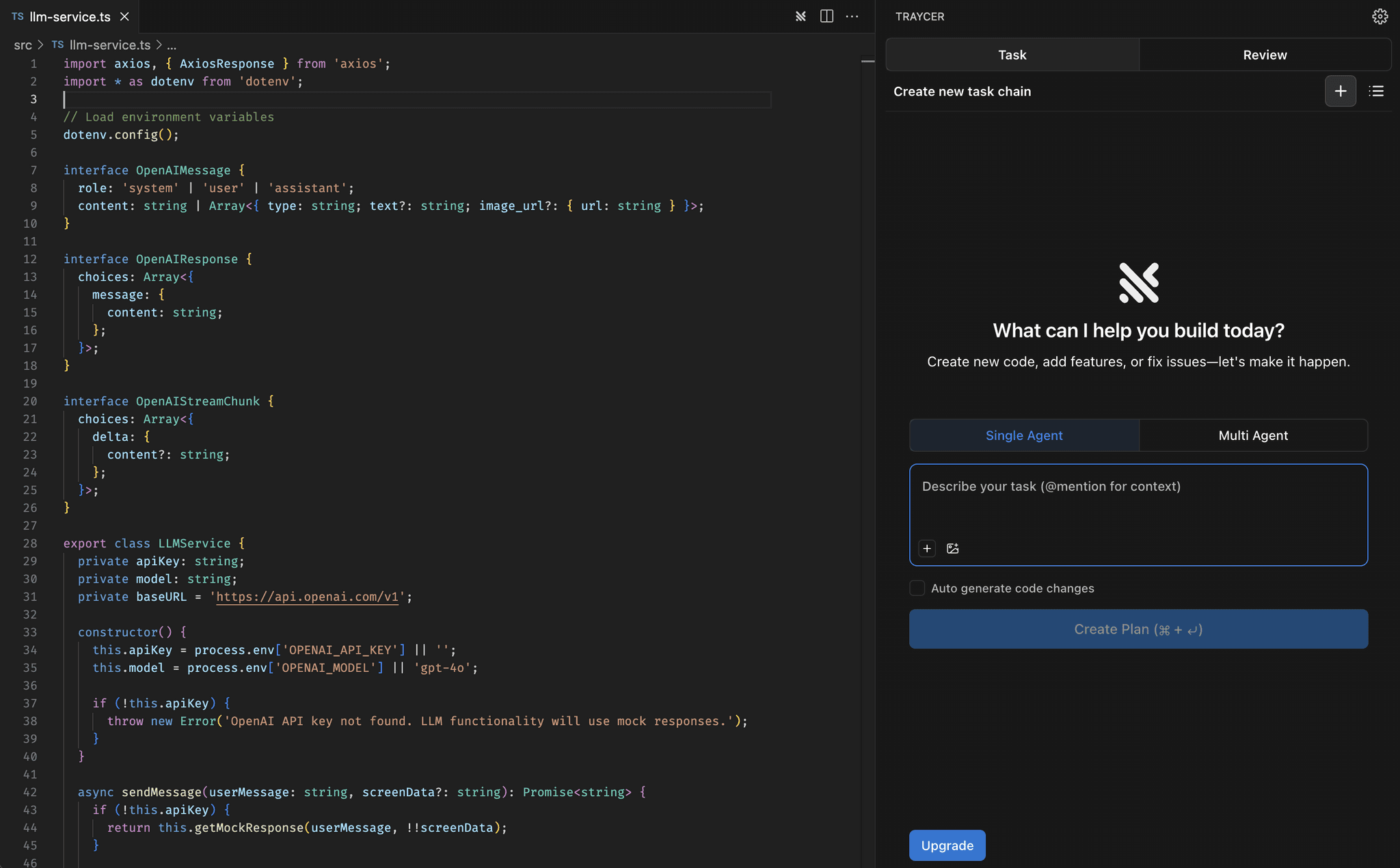This screenshot has height=868, width=1400.
Task: Attach an image to the task
Action: [952, 548]
